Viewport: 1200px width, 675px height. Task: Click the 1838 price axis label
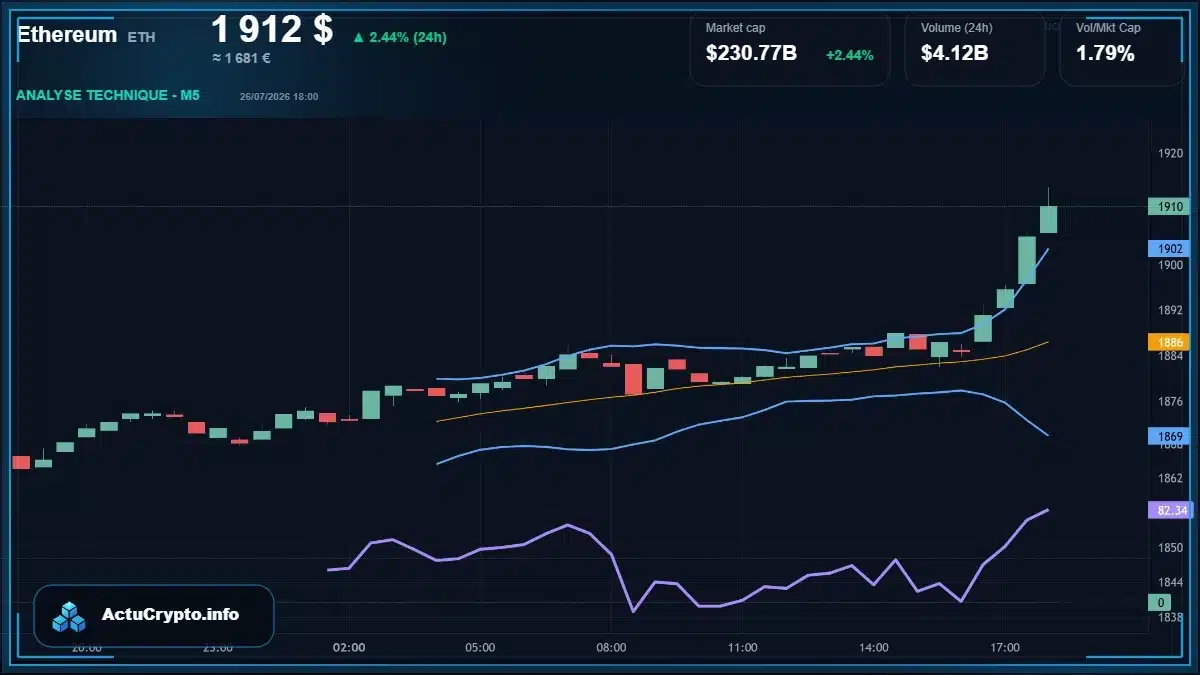point(1170,618)
